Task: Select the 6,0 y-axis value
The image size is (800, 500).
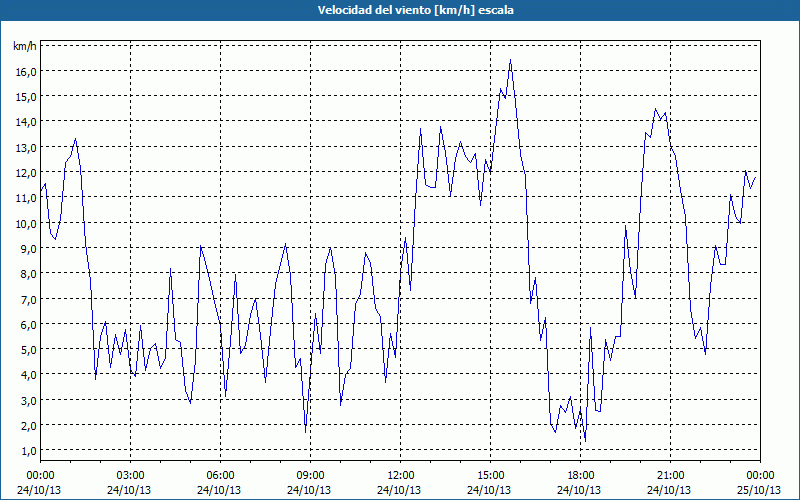Action: (29, 324)
